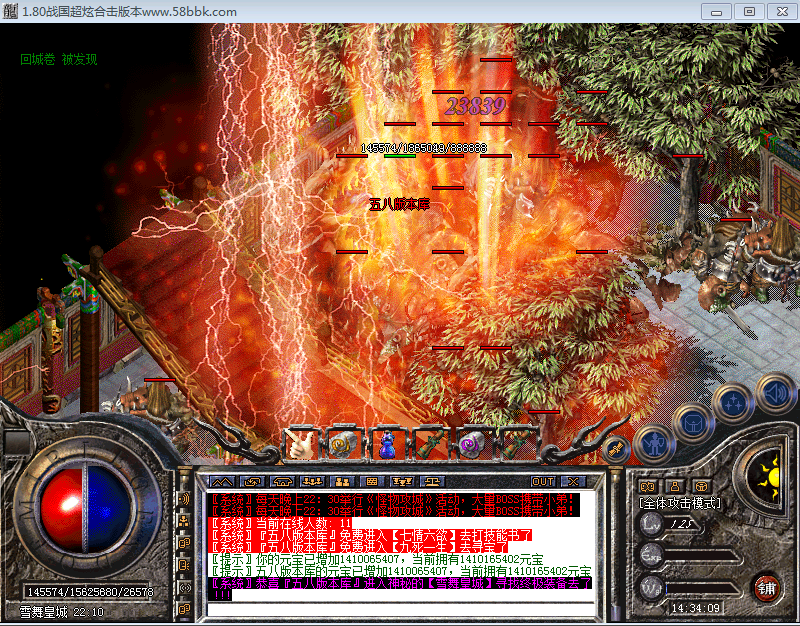Click the game clock reading 14:34:09
This screenshot has height=626, width=800.
pyautogui.click(x=695, y=608)
